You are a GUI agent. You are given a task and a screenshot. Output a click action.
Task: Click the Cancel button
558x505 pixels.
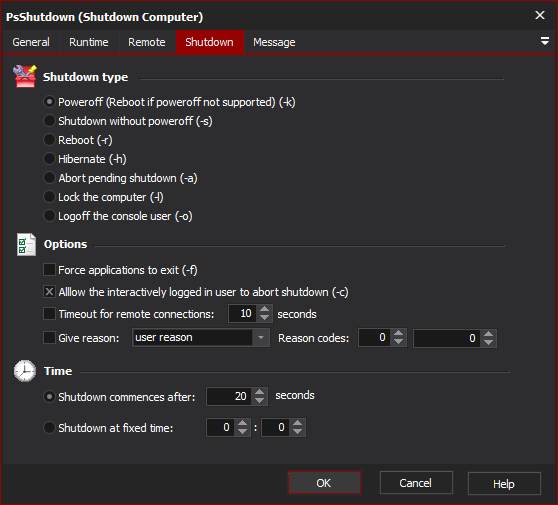416,483
